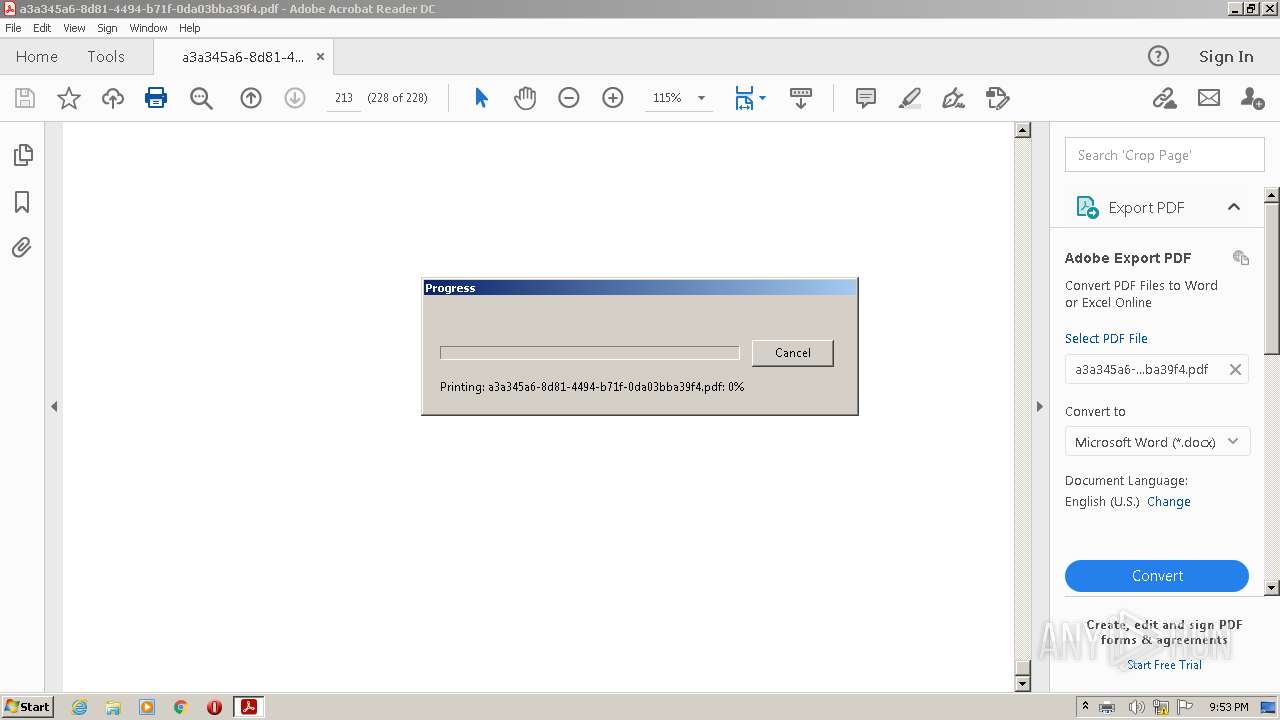Screen dimensions: 1280x720
Task: Show Page Thumbnails panel
Action: click(x=22, y=155)
